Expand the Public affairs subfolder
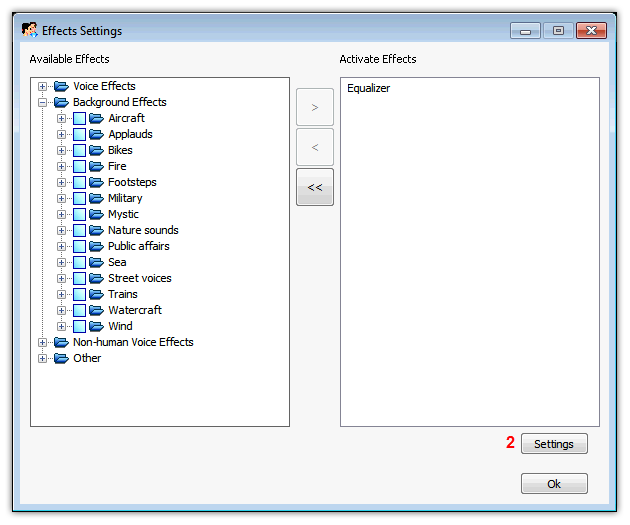 [61, 247]
